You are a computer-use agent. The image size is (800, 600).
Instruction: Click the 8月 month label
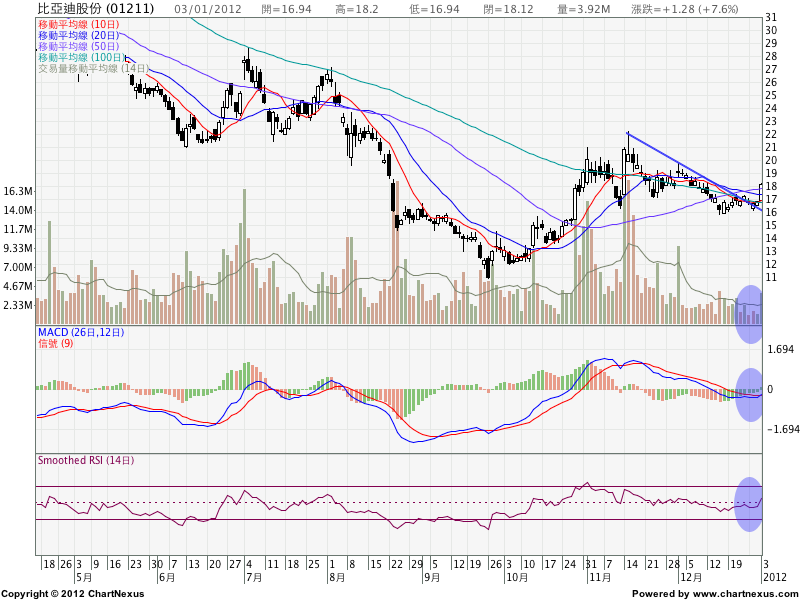tap(337, 578)
